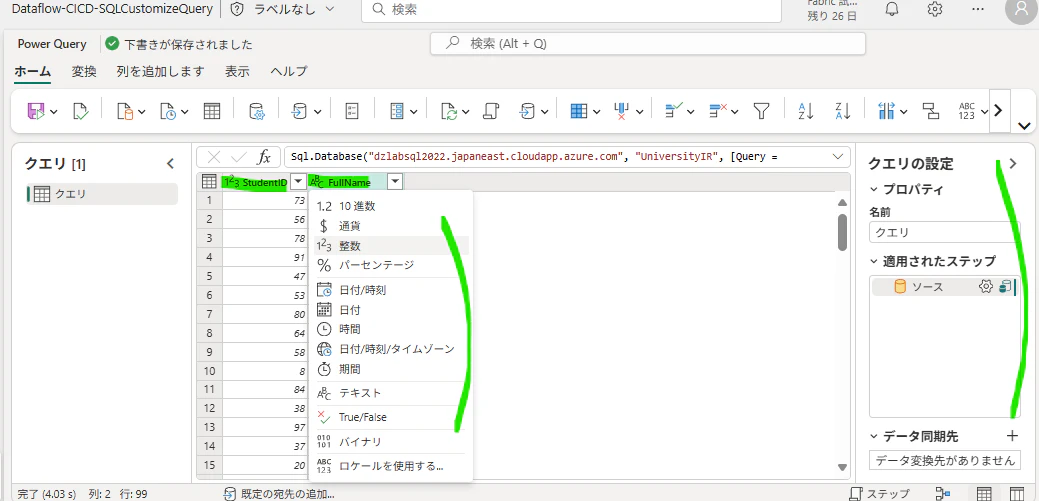Open the 列を追加します tab

coord(160,72)
